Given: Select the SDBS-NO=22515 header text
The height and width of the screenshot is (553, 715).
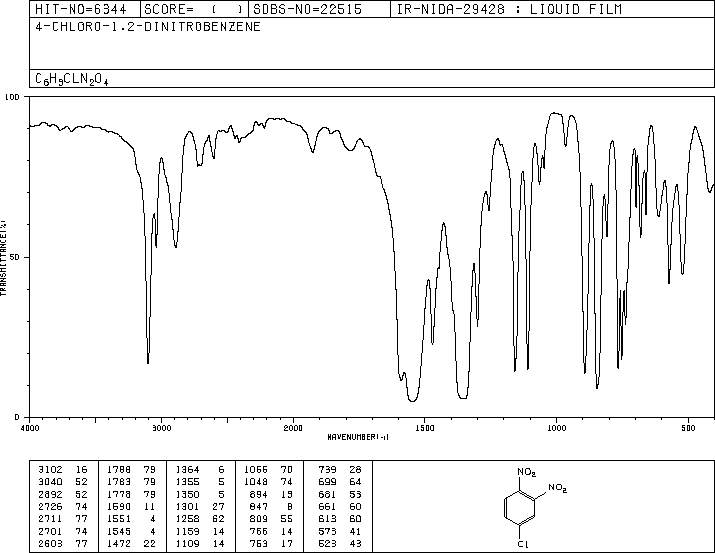Looking at the screenshot, I should pyautogui.click(x=307, y=9).
